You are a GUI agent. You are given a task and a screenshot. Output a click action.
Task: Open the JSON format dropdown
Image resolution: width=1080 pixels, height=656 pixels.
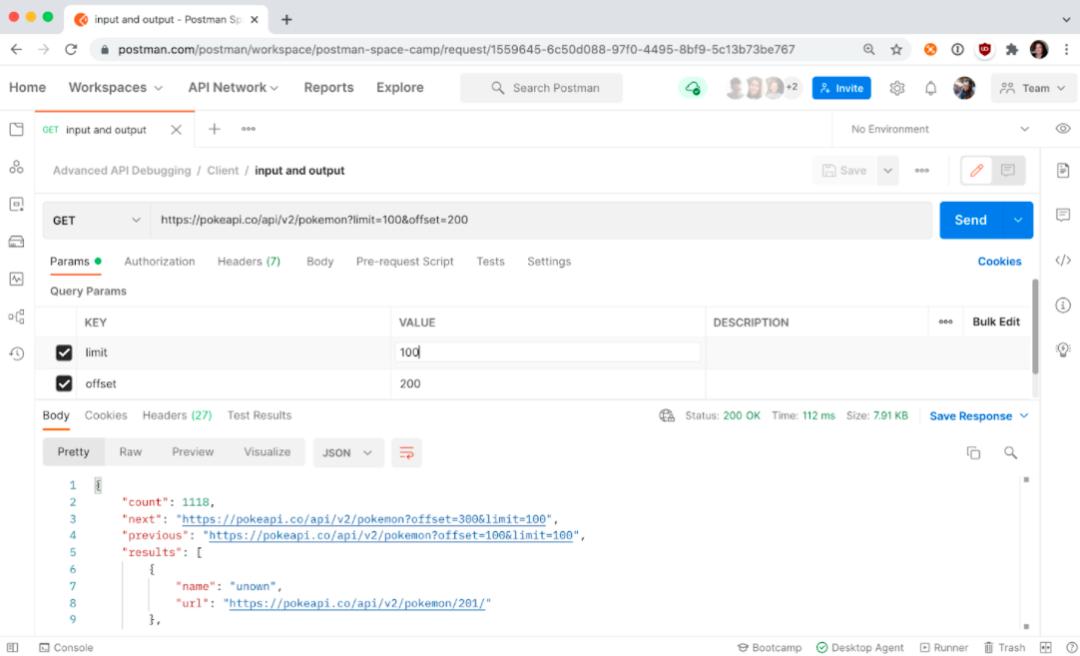[x=347, y=453]
